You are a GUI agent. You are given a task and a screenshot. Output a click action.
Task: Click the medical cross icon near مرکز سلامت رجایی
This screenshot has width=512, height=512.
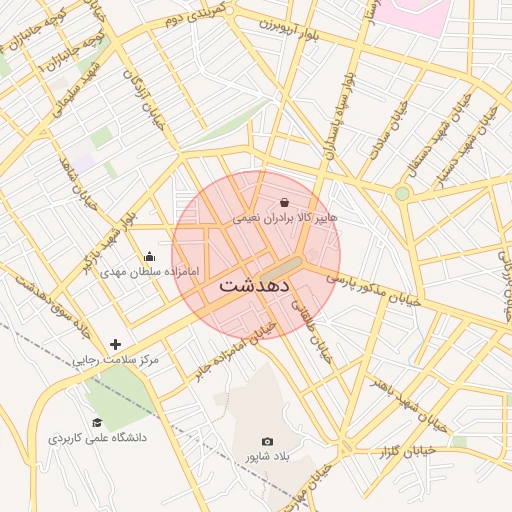click(x=115, y=344)
